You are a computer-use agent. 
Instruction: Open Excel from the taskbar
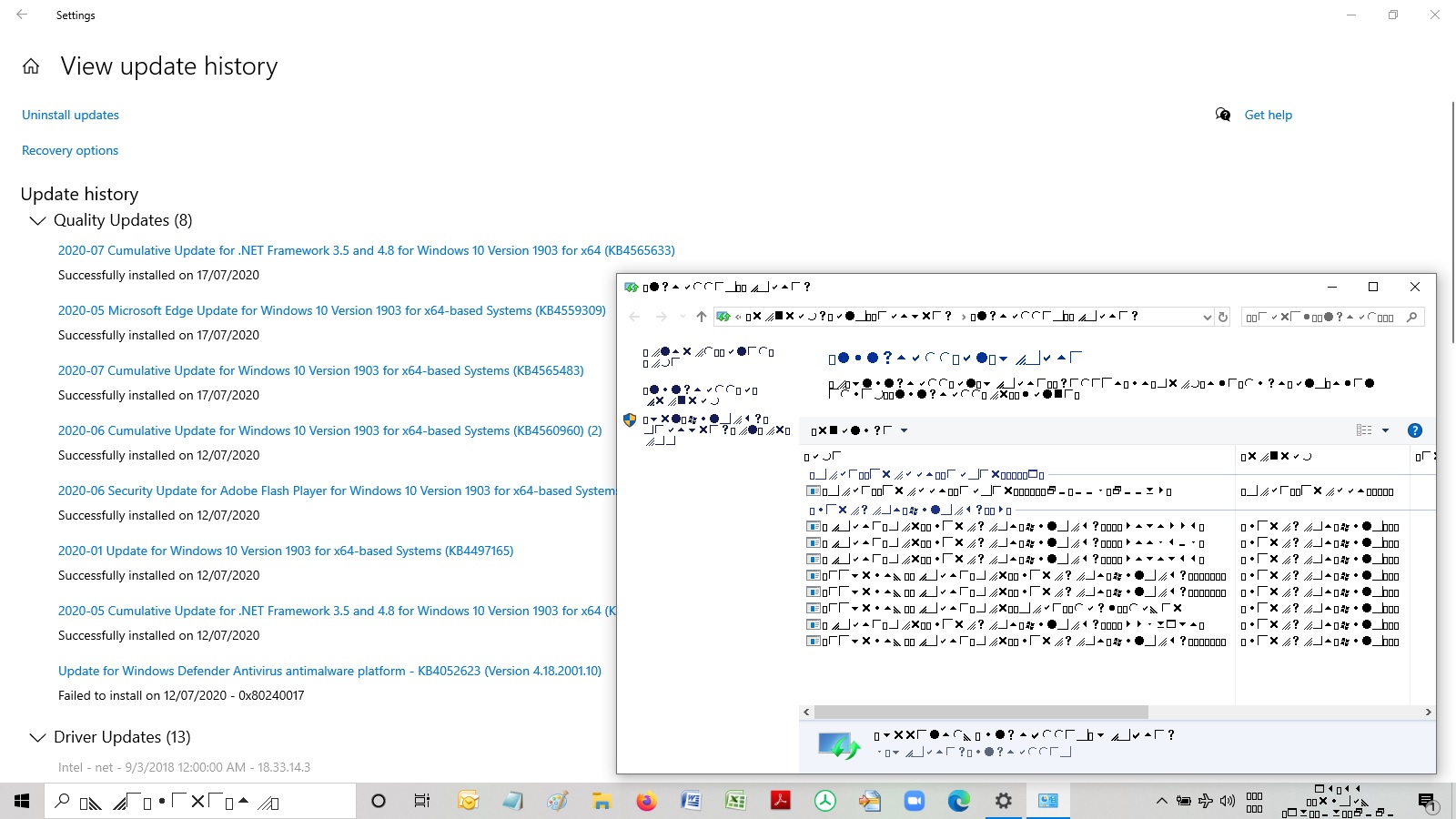click(735, 801)
